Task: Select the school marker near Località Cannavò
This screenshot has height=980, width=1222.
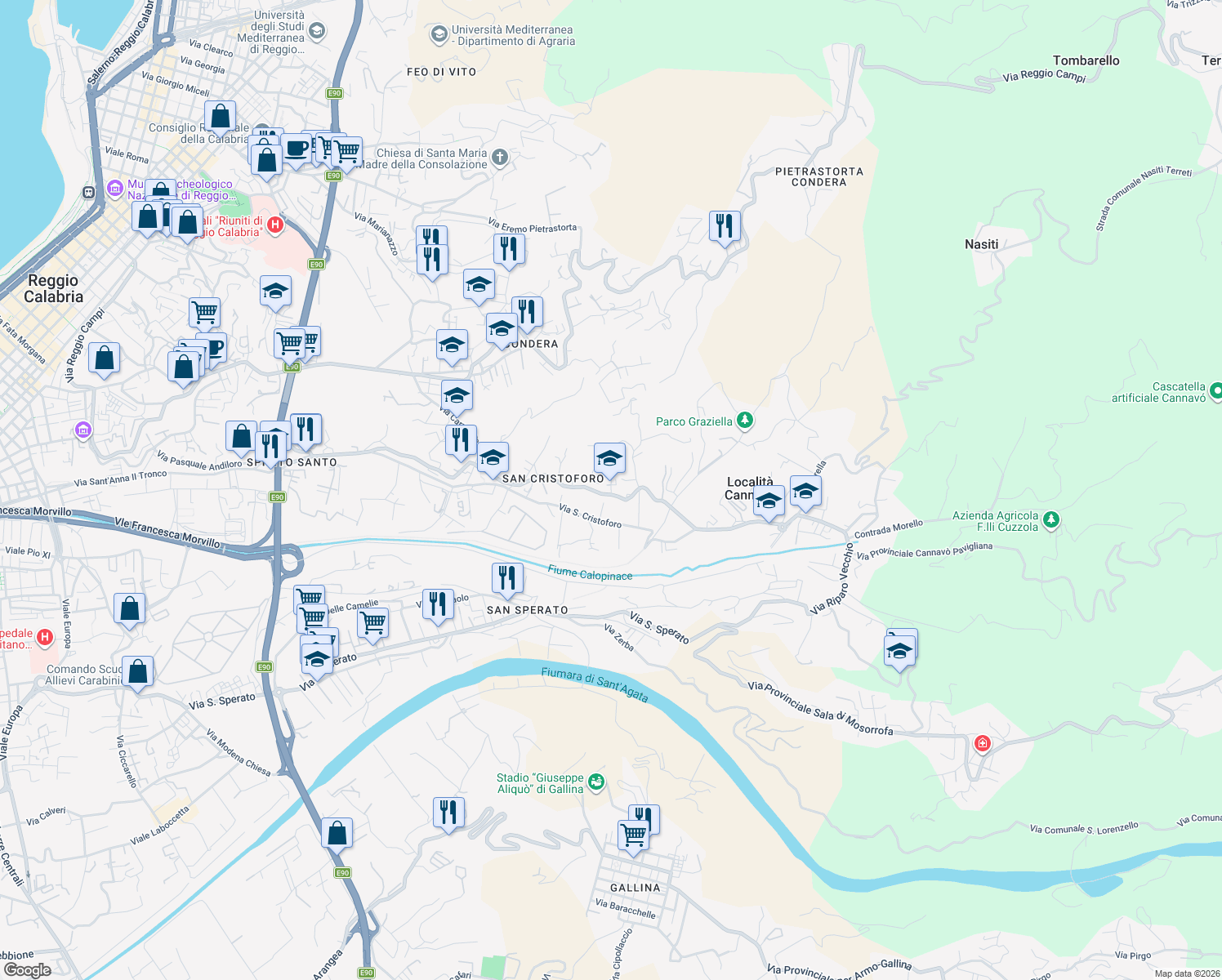Action: click(x=769, y=502)
